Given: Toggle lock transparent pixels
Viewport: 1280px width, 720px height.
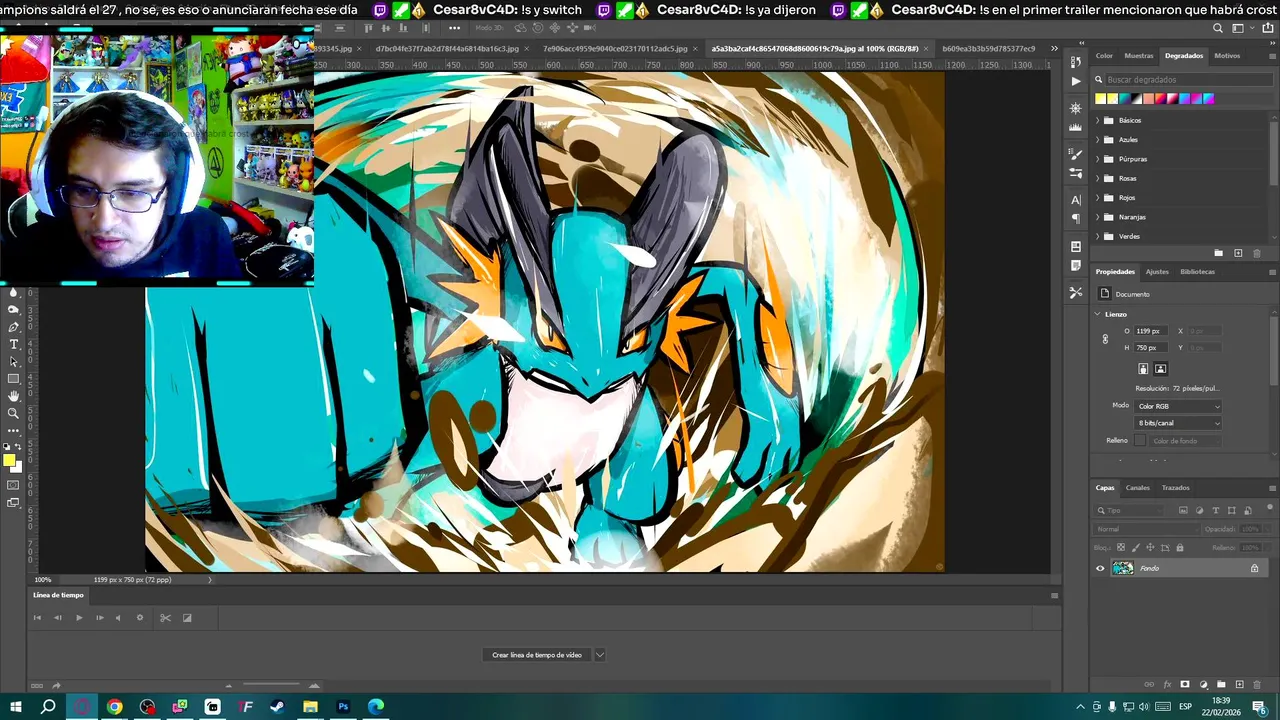Looking at the screenshot, I should point(1121,547).
